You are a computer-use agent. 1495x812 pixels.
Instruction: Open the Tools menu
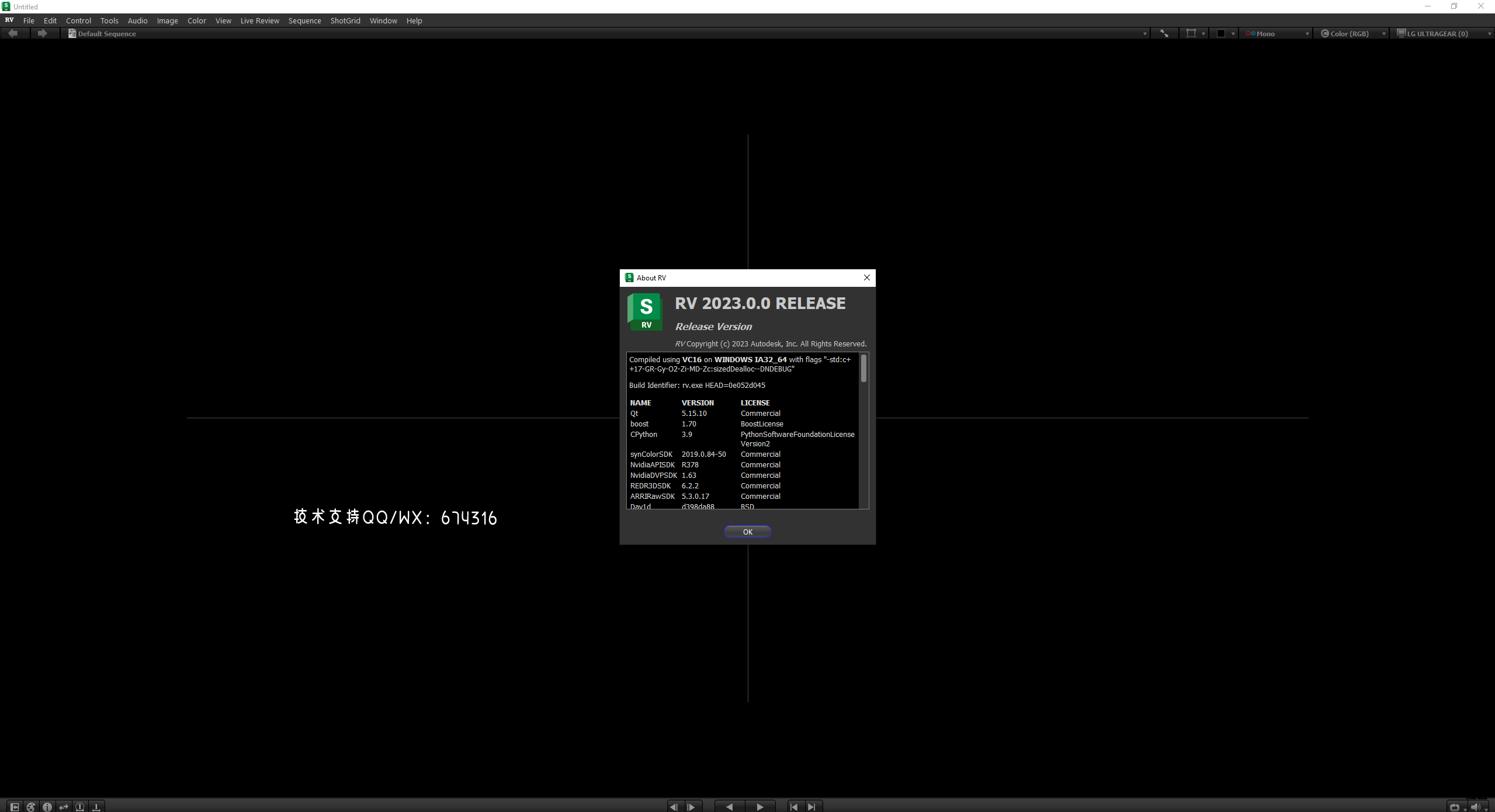click(x=109, y=20)
